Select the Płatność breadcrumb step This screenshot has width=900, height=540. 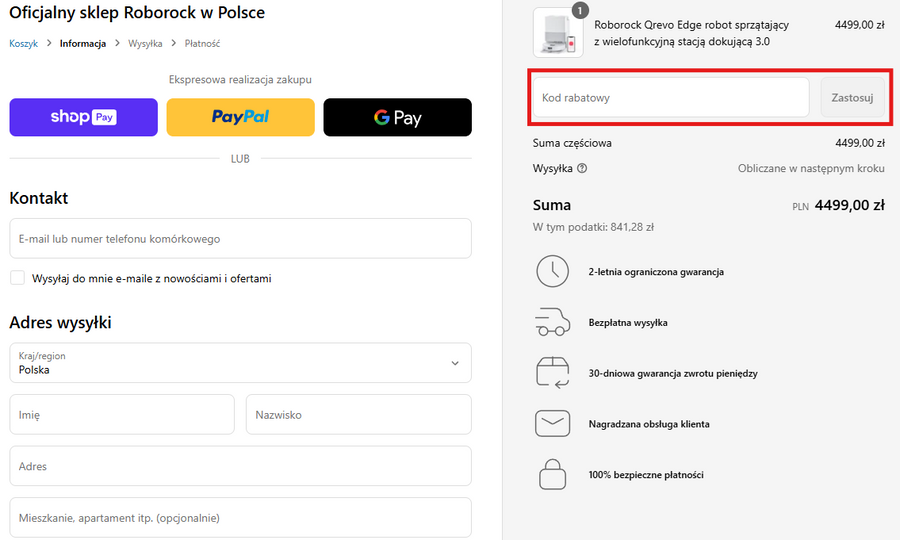202,44
